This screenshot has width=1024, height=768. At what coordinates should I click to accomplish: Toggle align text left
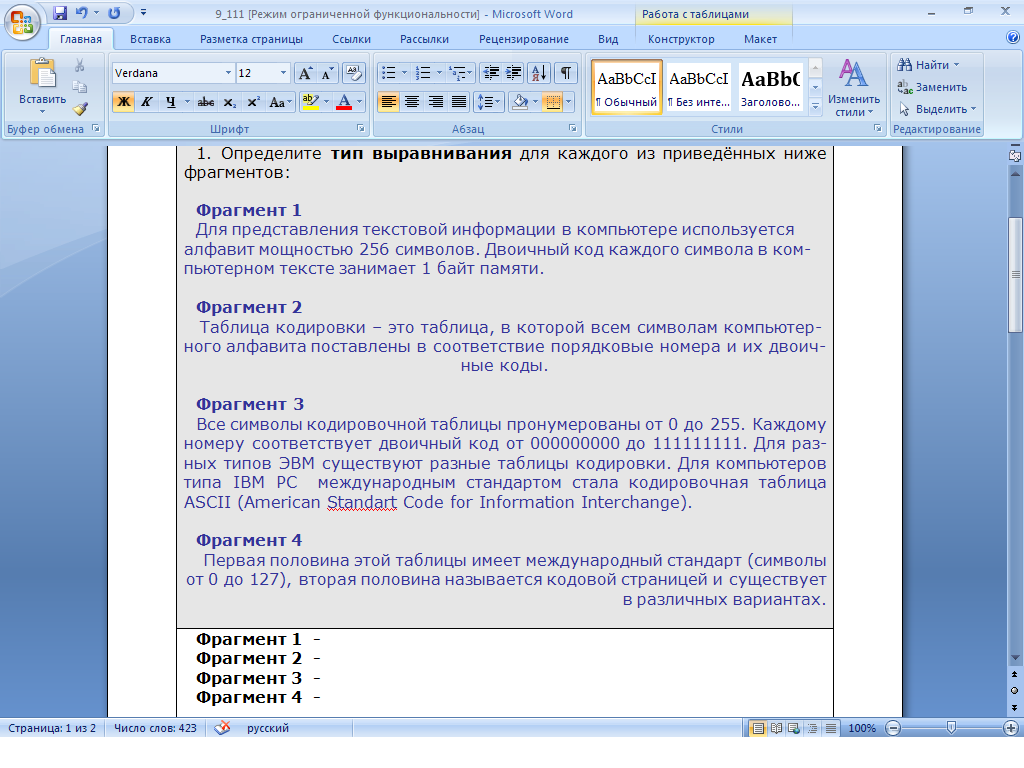389,102
